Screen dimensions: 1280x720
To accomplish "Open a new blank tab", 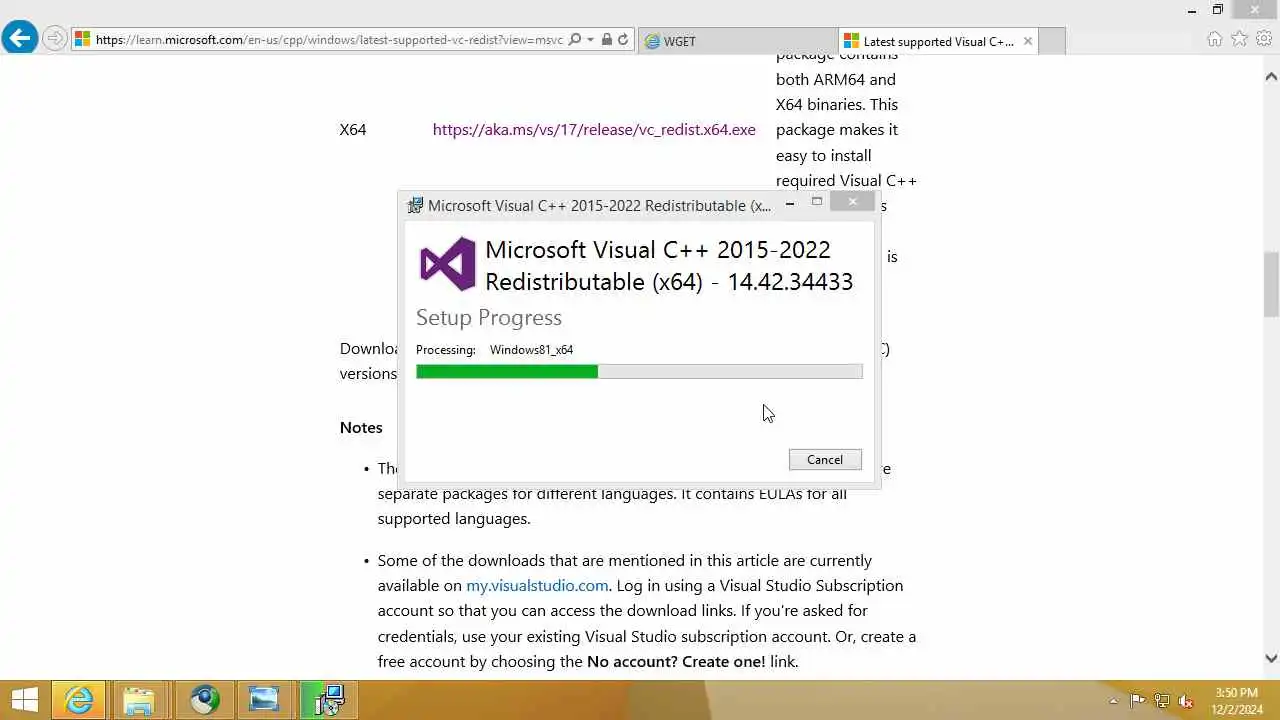I will 1053,41.
